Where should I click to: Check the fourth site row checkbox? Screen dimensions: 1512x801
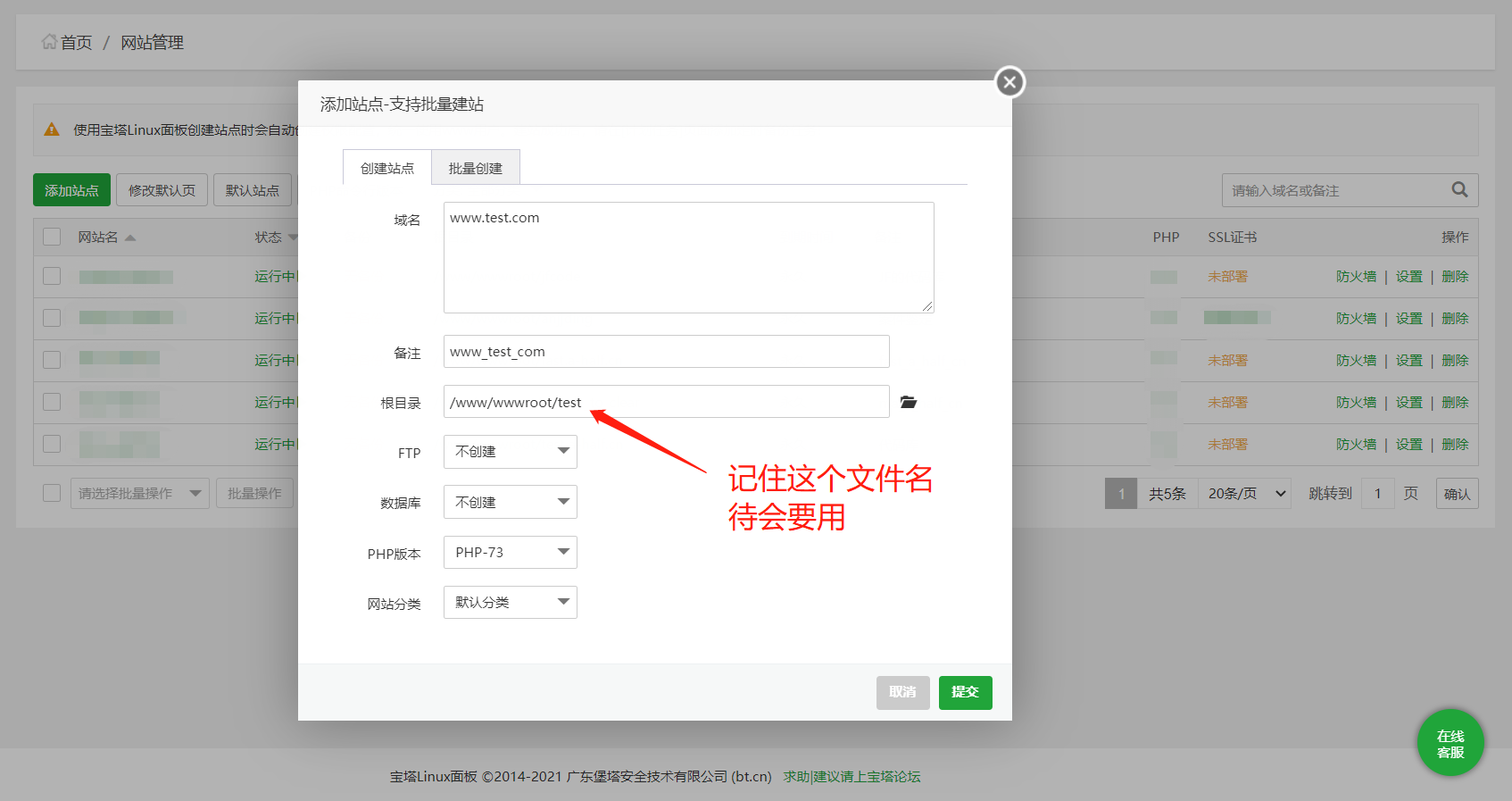click(x=52, y=402)
